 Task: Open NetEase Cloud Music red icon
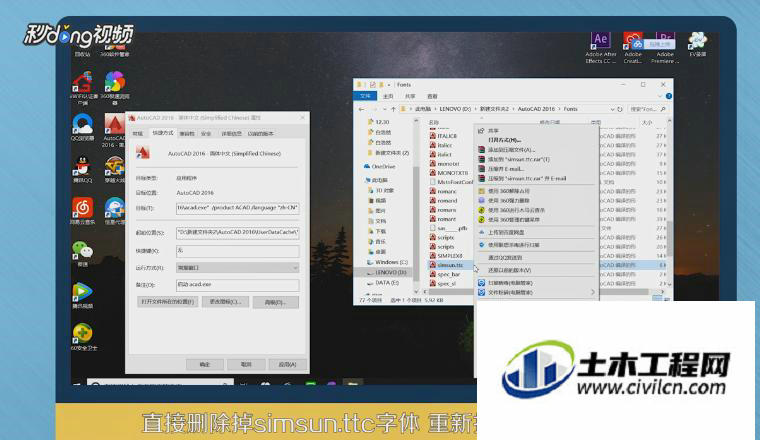point(83,211)
